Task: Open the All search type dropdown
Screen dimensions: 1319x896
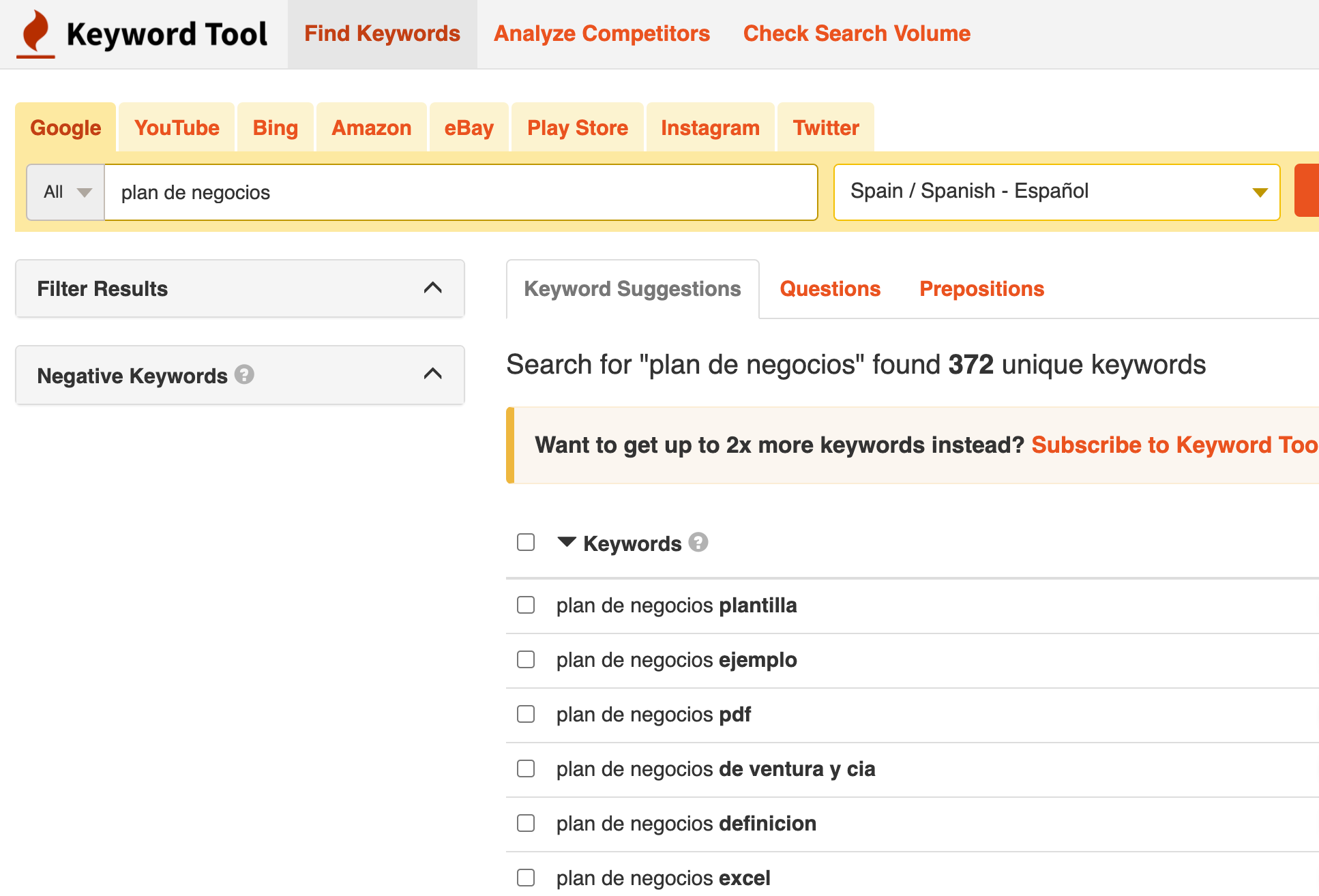Action: pyautogui.click(x=66, y=192)
